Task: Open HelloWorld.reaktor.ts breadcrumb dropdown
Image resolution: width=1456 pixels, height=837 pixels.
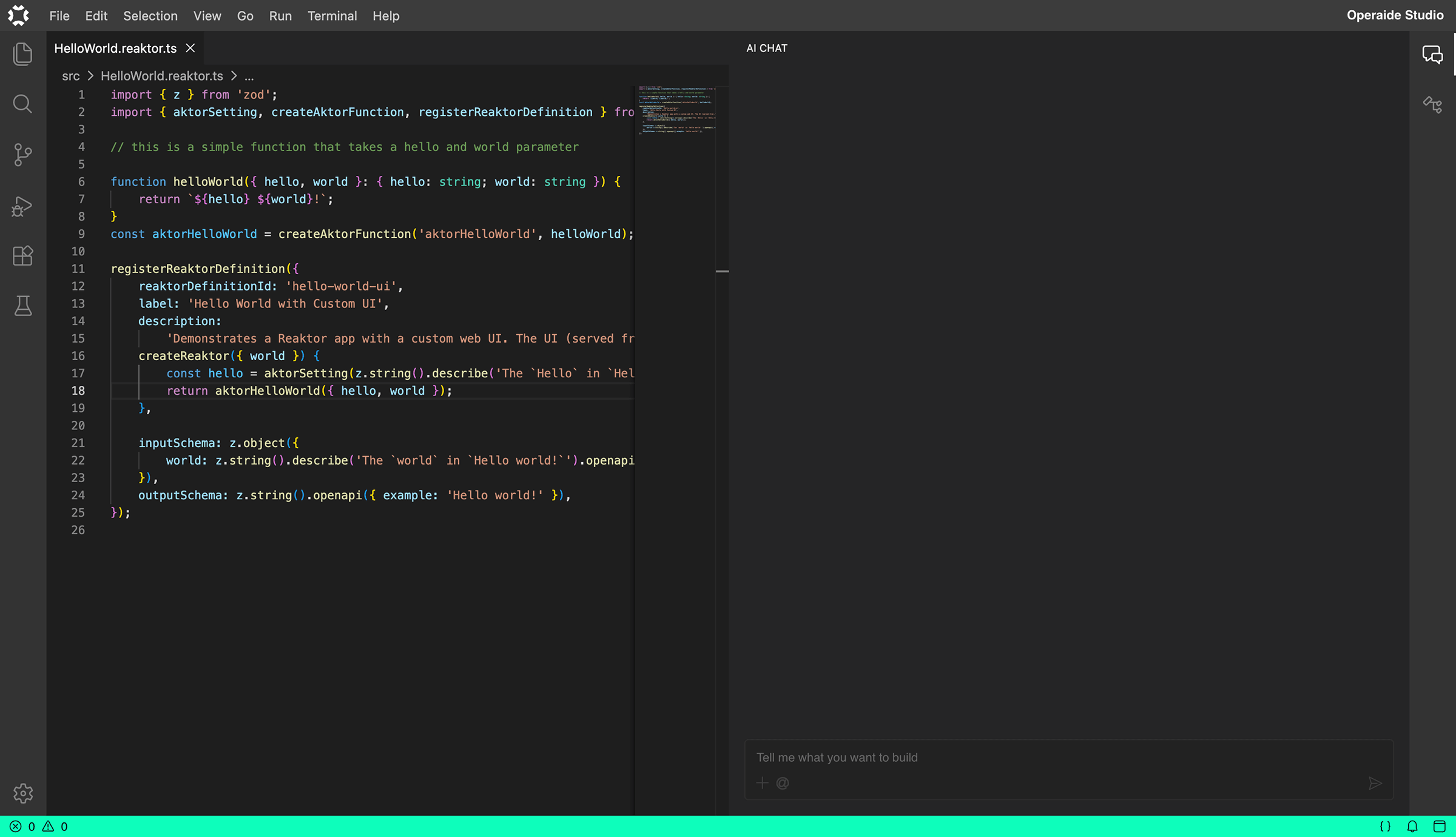Action: pos(162,76)
